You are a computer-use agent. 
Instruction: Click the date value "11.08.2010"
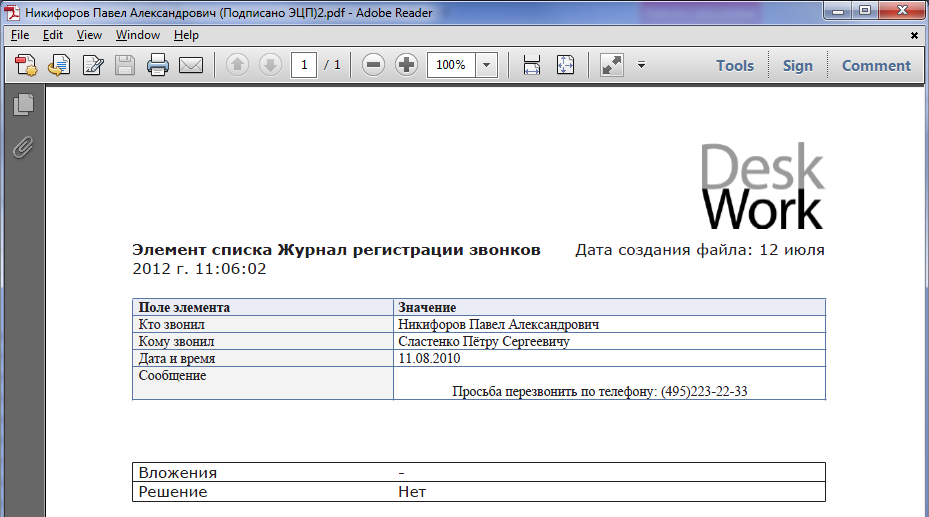[x=429, y=358]
